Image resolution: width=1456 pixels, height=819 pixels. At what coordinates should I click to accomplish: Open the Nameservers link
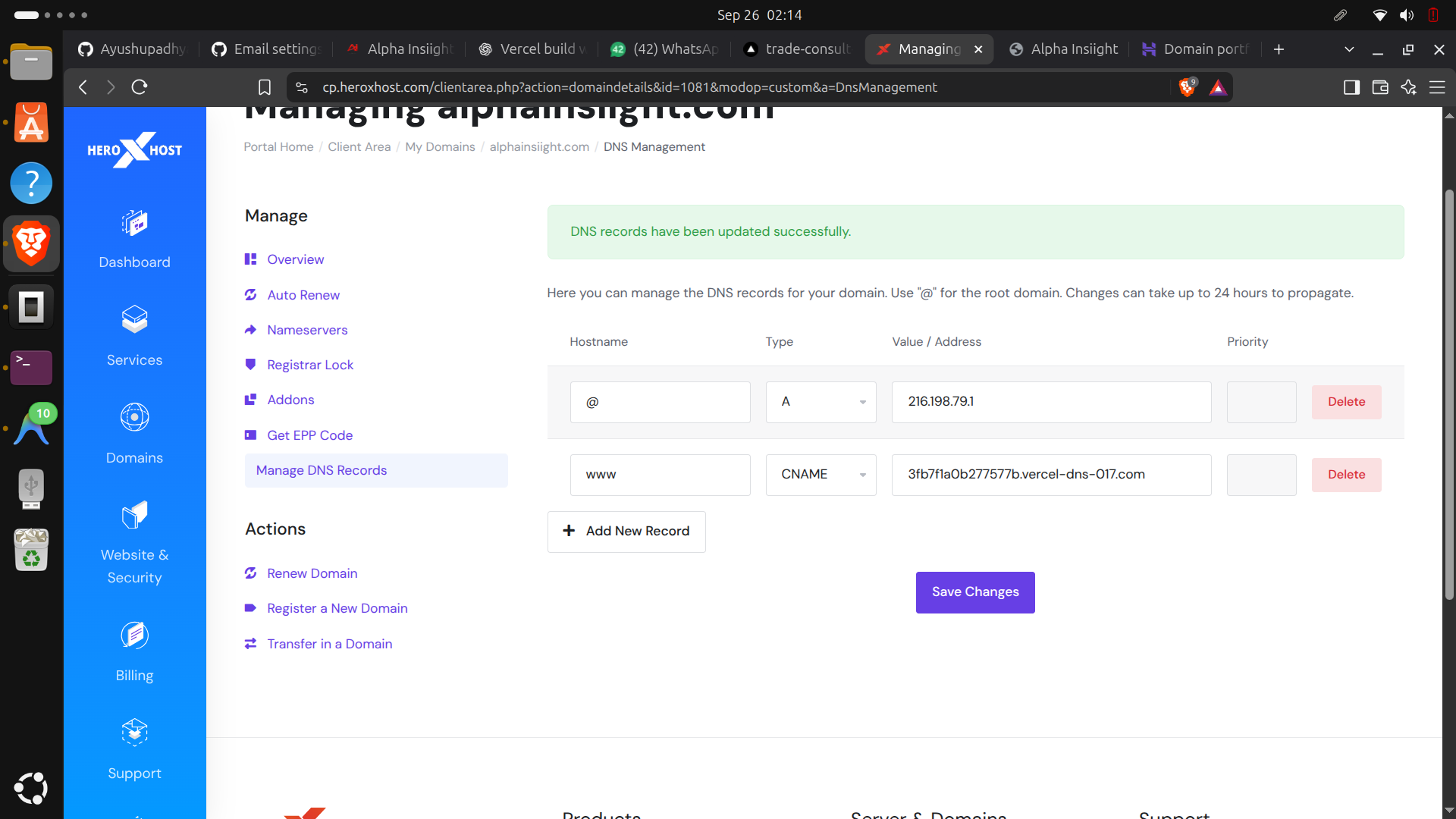tap(307, 330)
